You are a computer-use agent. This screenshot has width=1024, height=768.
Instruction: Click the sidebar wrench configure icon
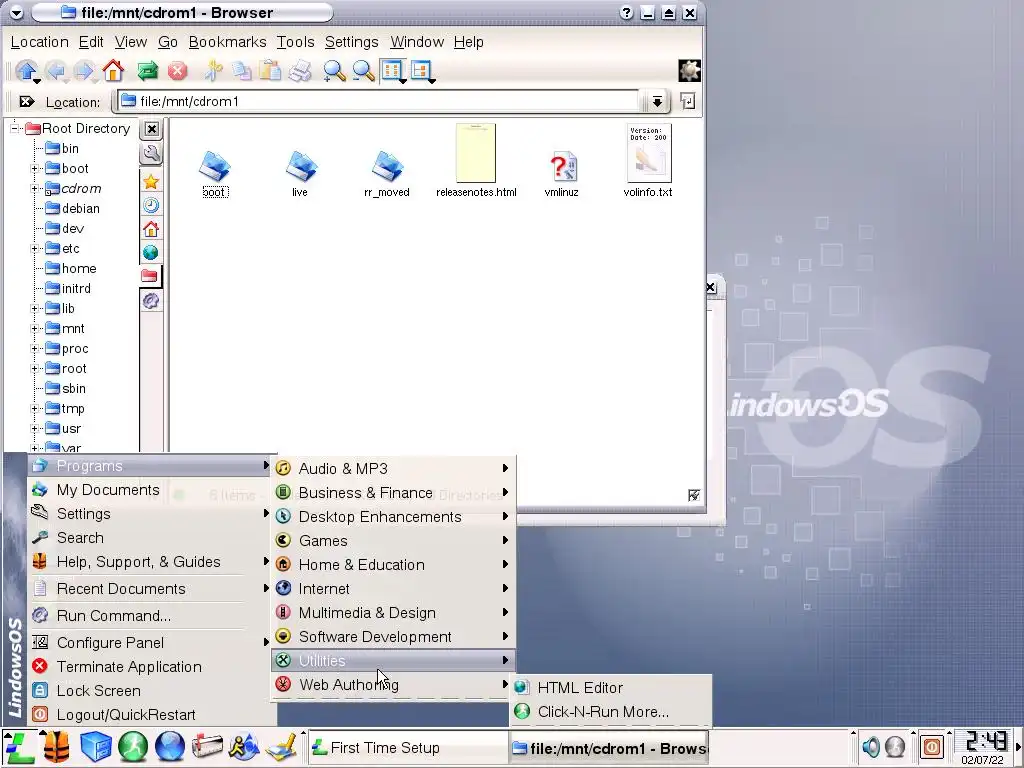(151, 154)
